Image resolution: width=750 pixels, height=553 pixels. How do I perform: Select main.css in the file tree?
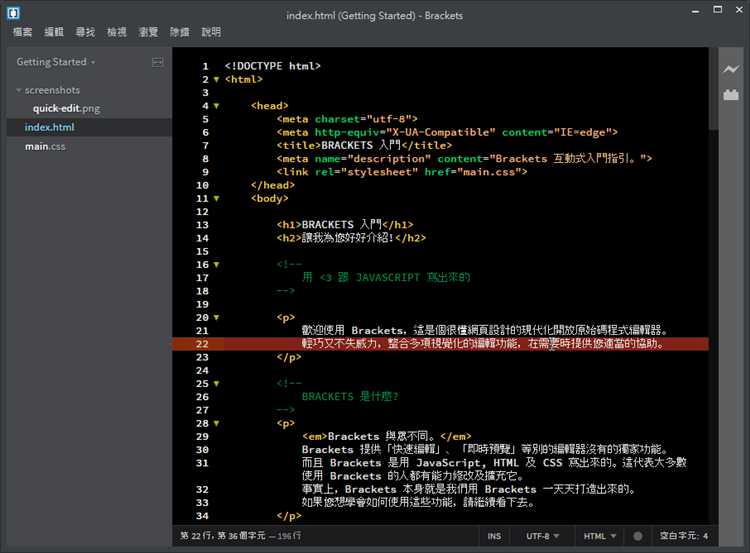45,146
